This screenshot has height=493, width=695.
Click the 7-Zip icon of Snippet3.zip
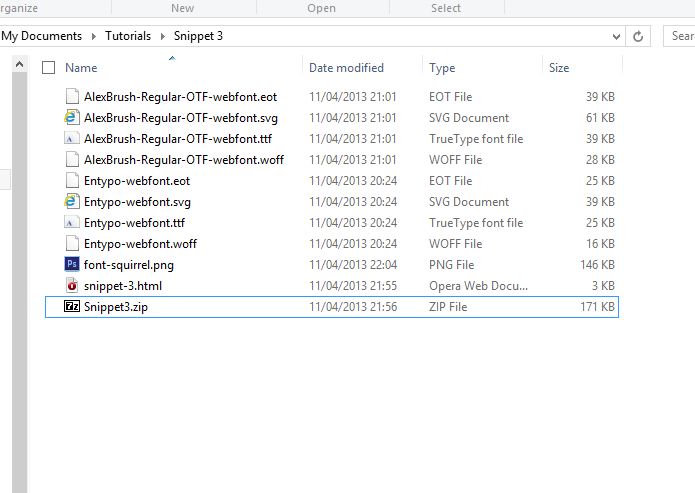pyautogui.click(x=72, y=306)
